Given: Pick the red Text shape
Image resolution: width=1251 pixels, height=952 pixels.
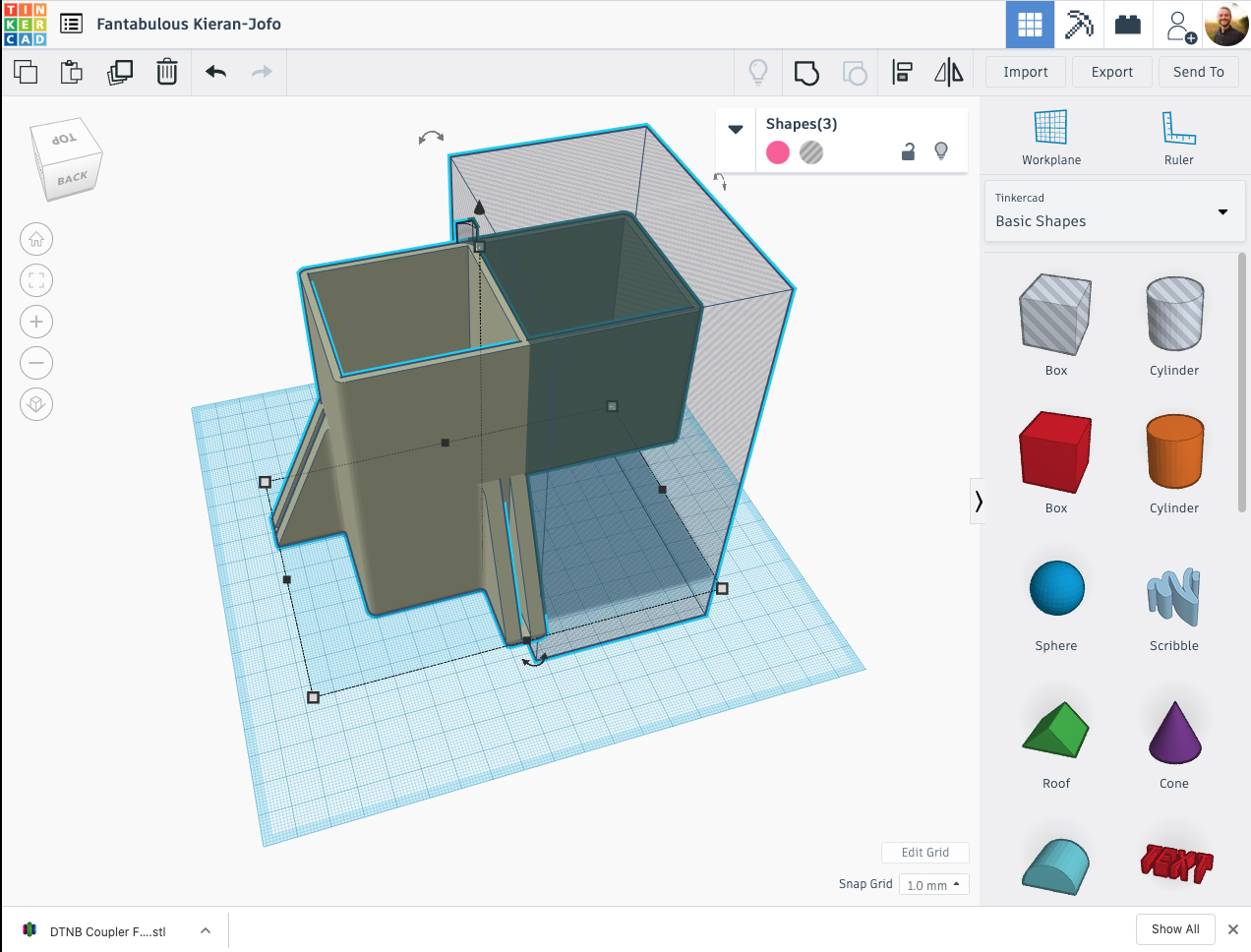Looking at the screenshot, I should click(1176, 863).
